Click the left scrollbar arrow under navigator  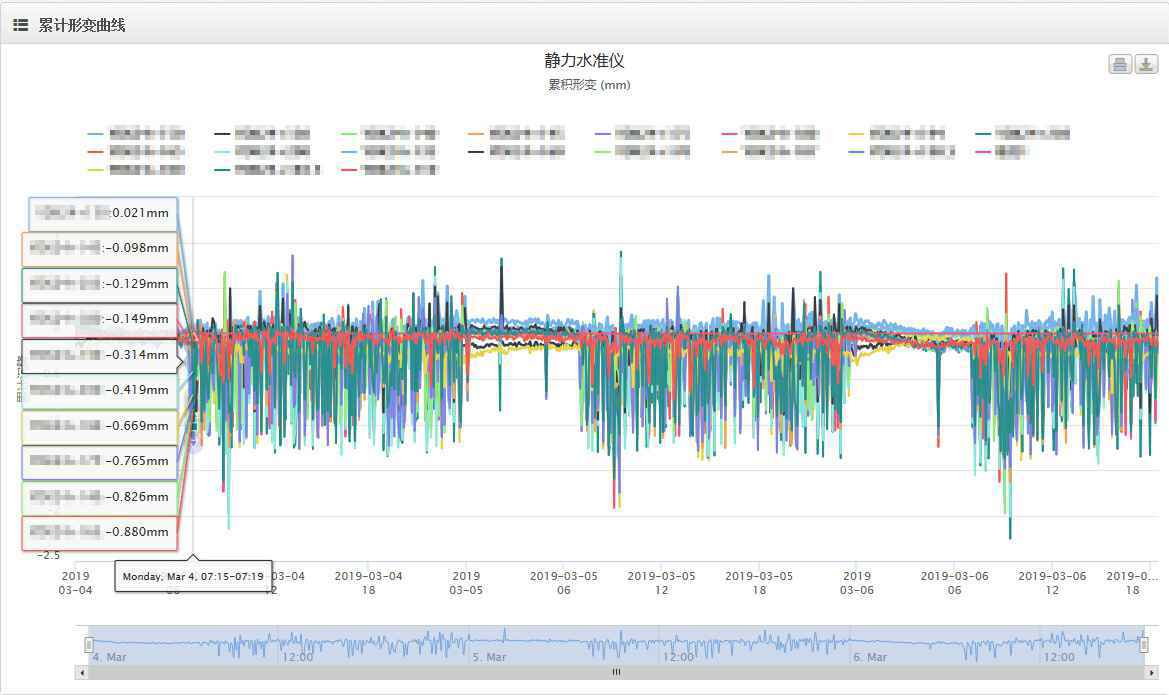pyautogui.click(x=82, y=672)
